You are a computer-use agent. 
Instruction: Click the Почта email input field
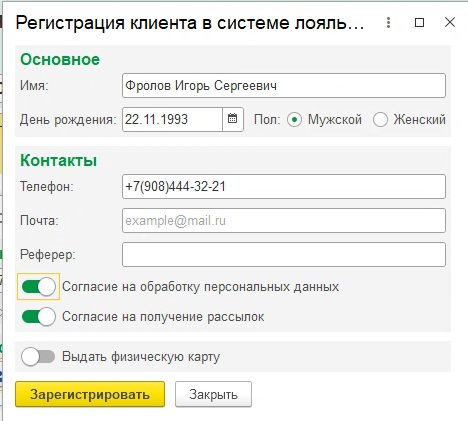(284, 220)
